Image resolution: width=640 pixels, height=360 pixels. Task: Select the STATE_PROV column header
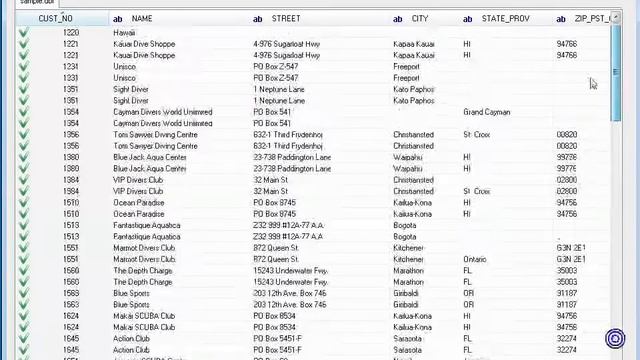tap(506, 19)
